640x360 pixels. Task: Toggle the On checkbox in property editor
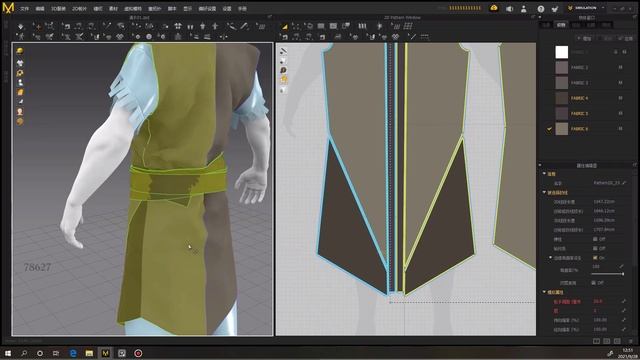(x=595, y=258)
